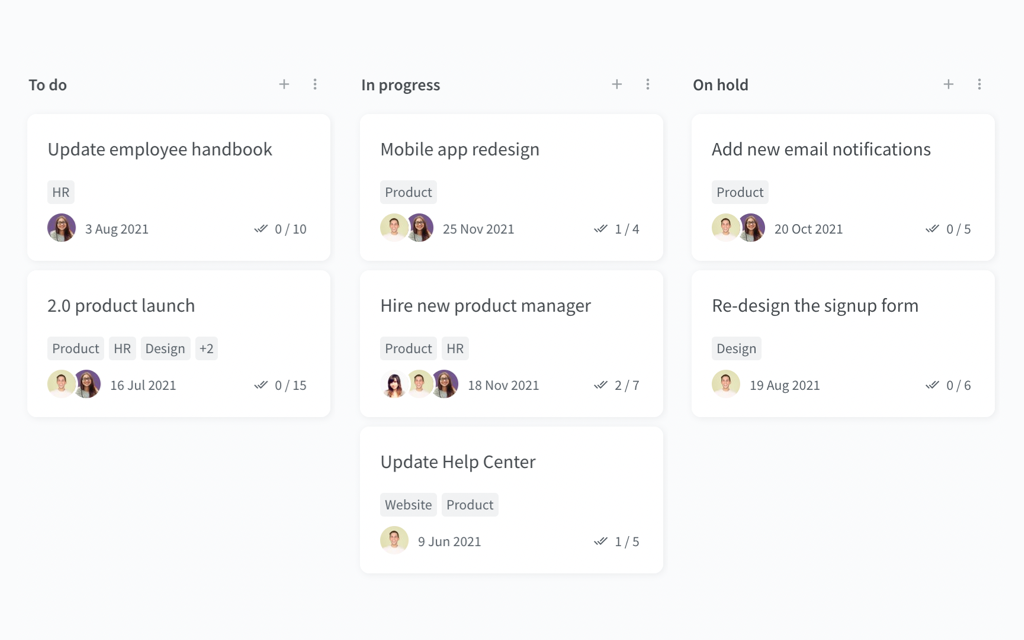The image size is (1024, 640).
Task: Click plus icon in To do column
Action: click(x=284, y=85)
